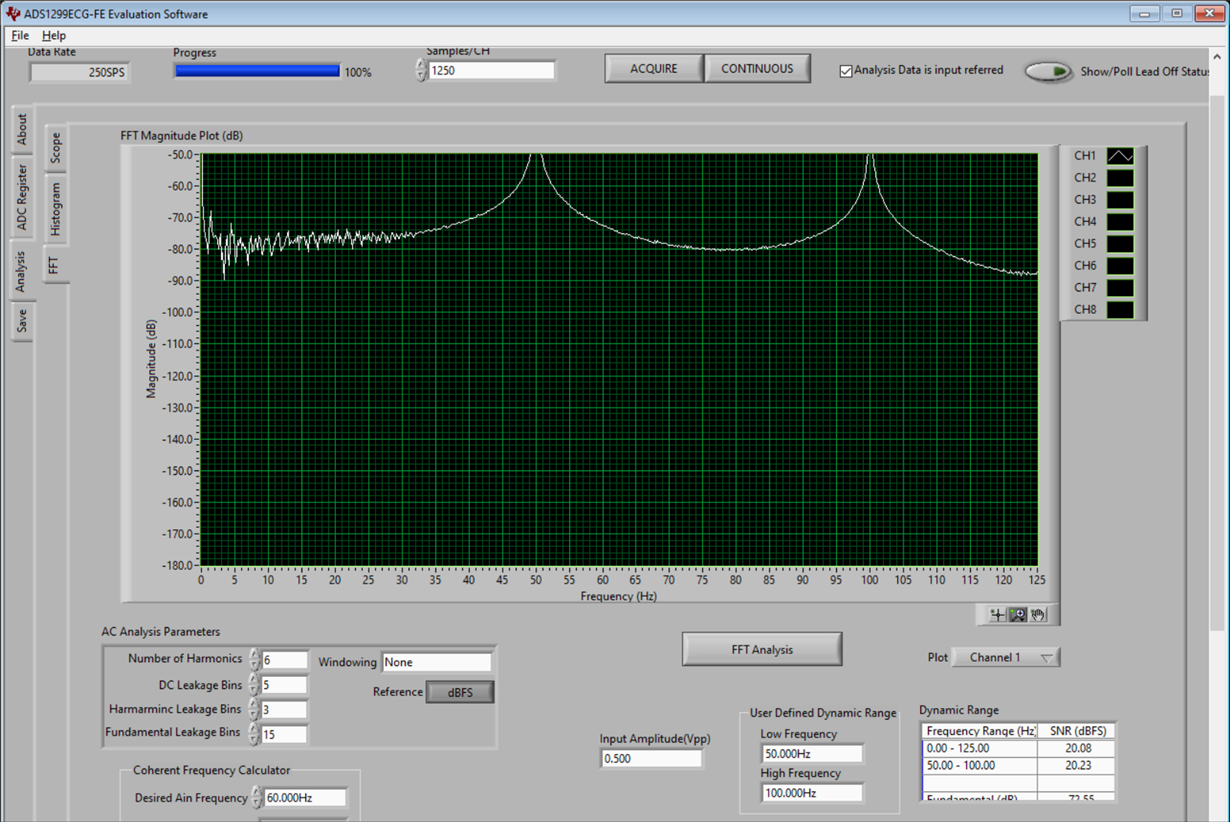The height and width of the screenshot is (822, 1230).
Task: Open the Plot Channel 1 dropdown
Action: 1004,657
